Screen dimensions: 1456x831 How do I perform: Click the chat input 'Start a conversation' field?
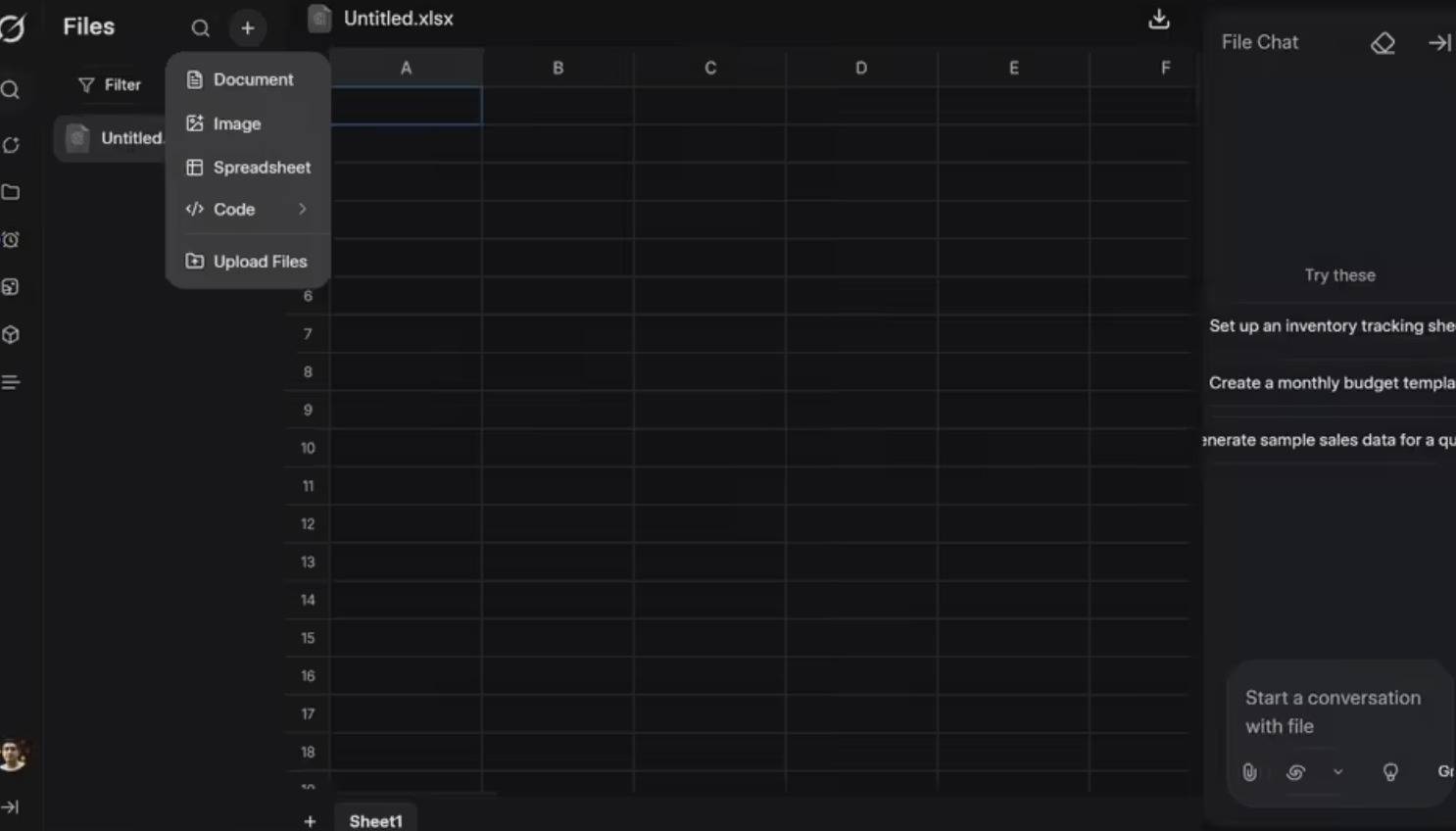[x=1333, y=711]
